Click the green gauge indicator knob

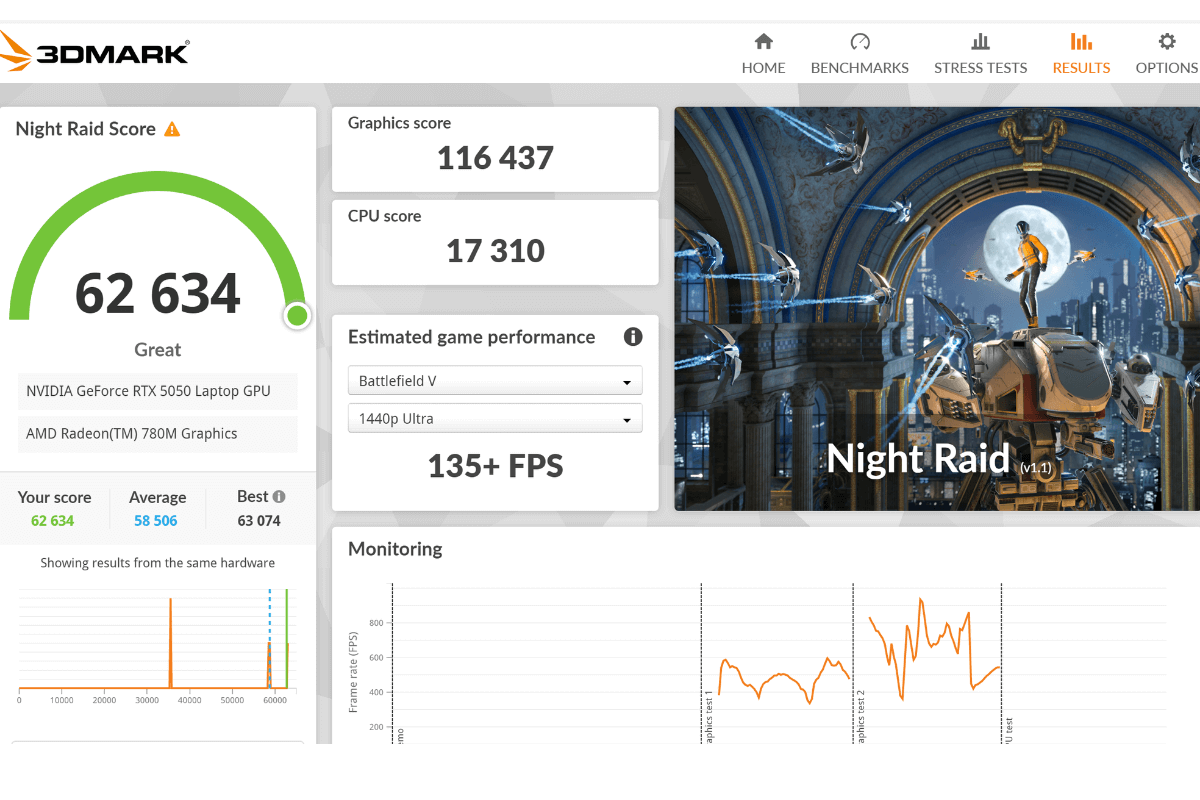pyautogui.click(x=296, y=316)
